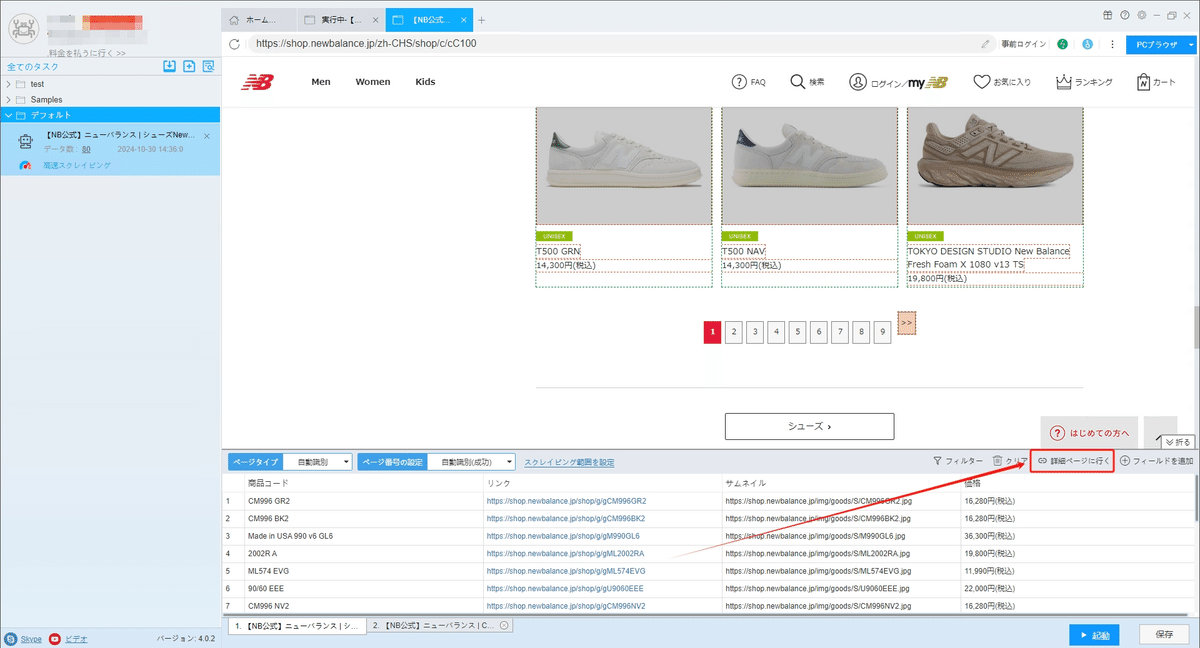The width and height of the screenshot is (1200, 648).
Task: Click the 検索 magnifier icon
Action: pos(797,82)
